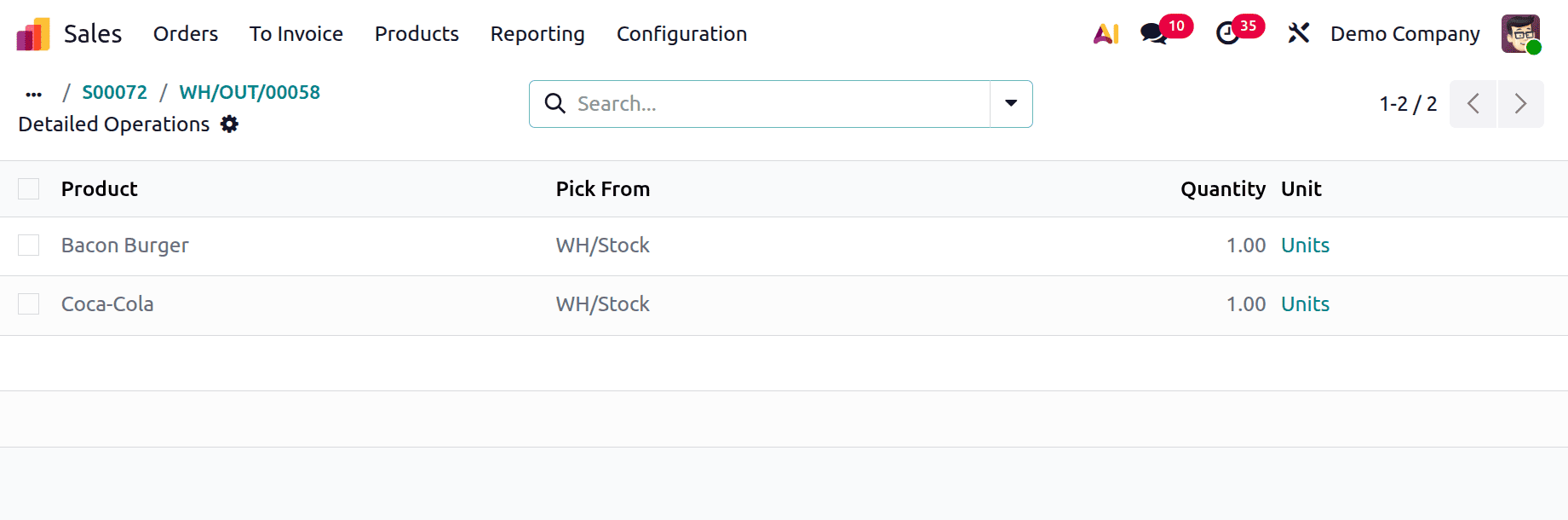Screen dimensions: 1568x520
Task: Open the Configuration menu
Action: (x=681, y=34)
